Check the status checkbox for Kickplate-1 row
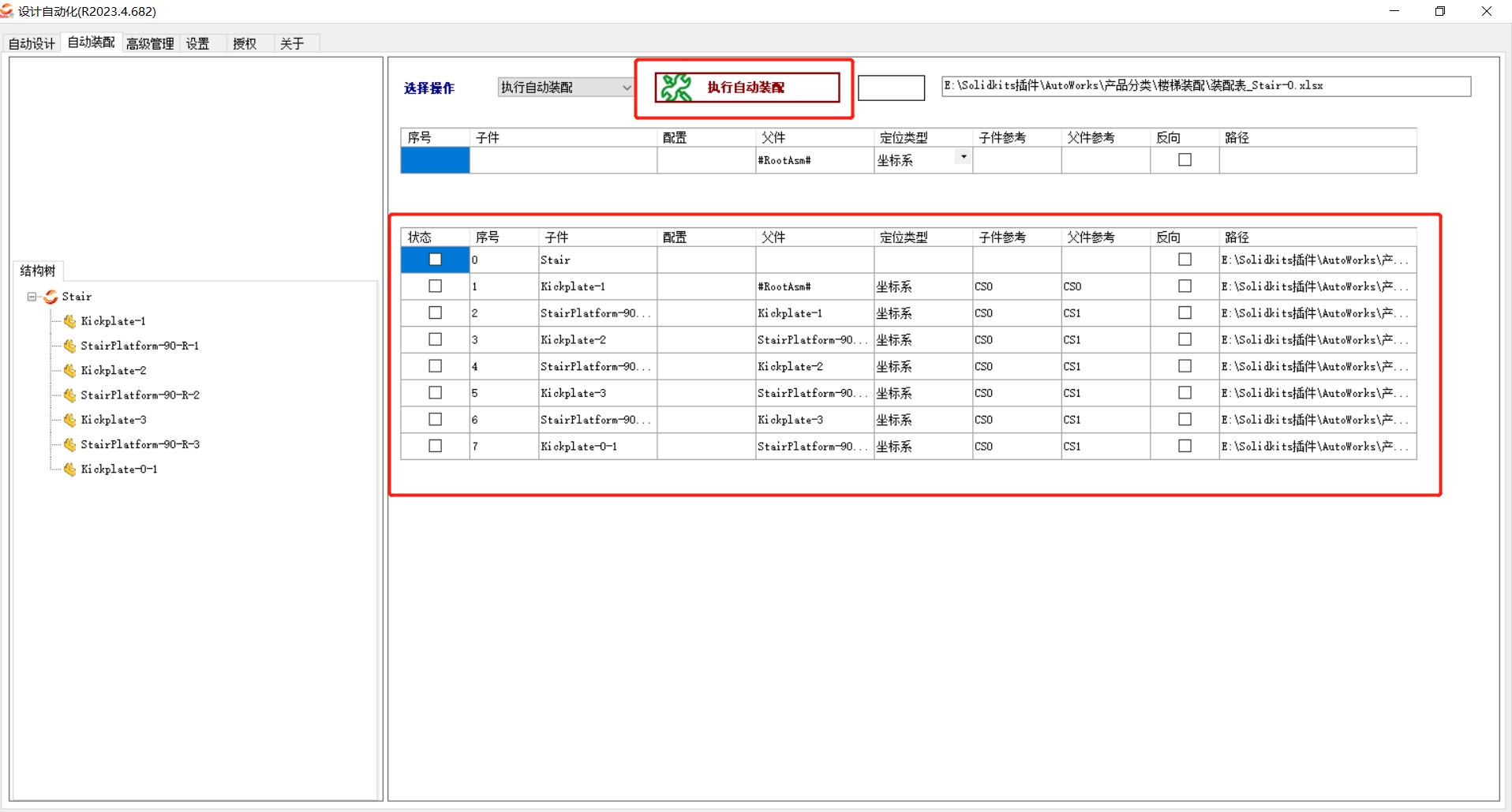 coord(435,286)
